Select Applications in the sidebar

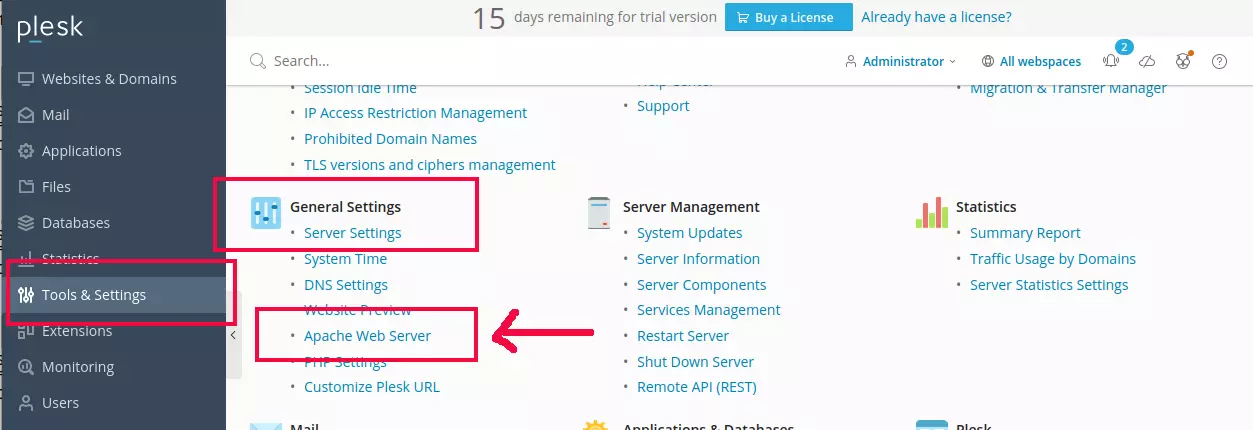point(82,151)
